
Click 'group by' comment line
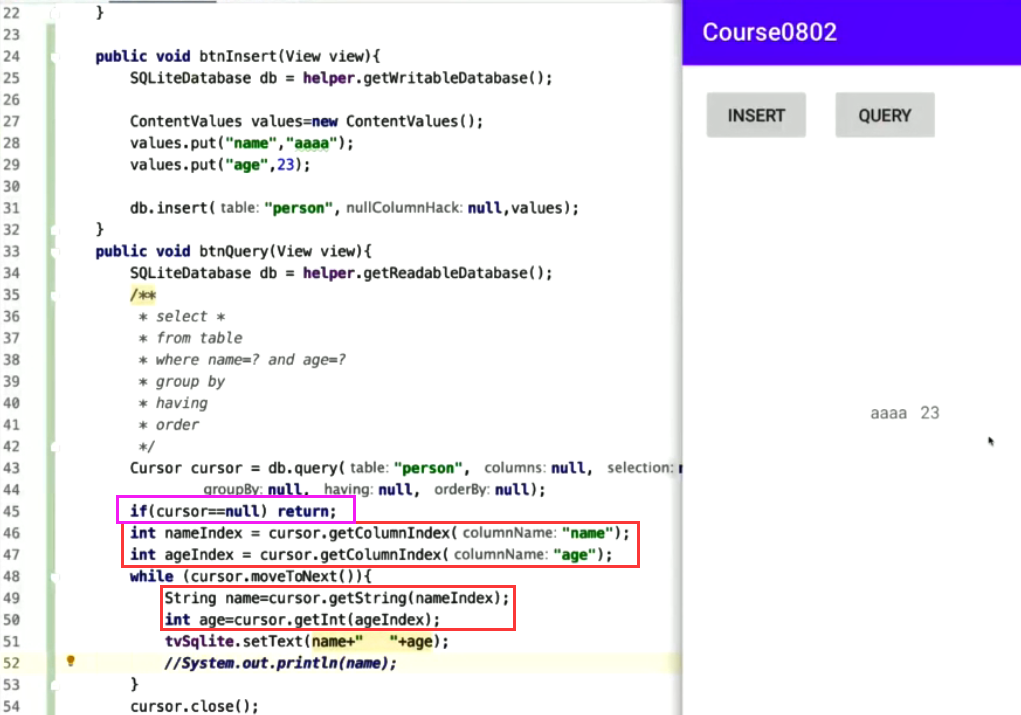click(190, 381)
